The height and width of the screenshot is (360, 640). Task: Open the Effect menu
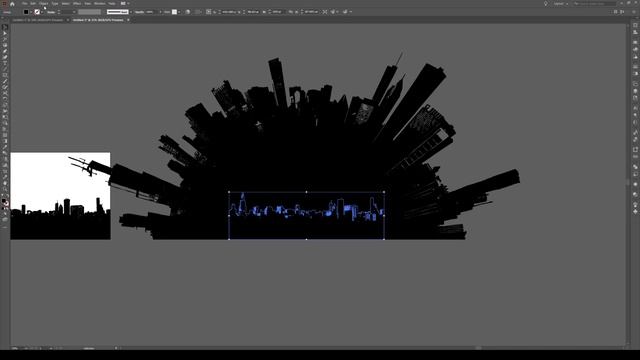click(77, 4)
